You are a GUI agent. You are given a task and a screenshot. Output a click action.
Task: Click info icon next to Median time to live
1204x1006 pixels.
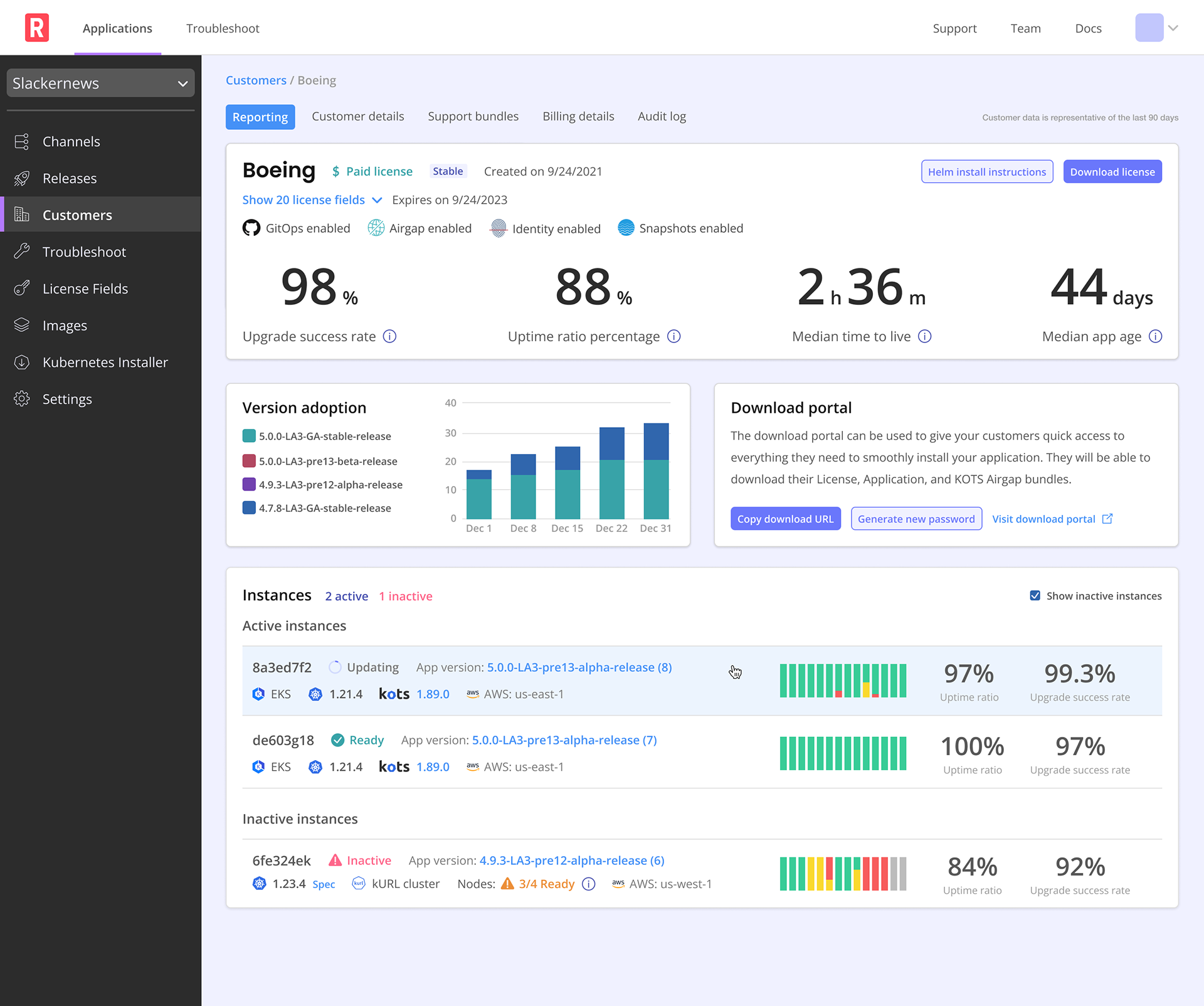[925, 337]
